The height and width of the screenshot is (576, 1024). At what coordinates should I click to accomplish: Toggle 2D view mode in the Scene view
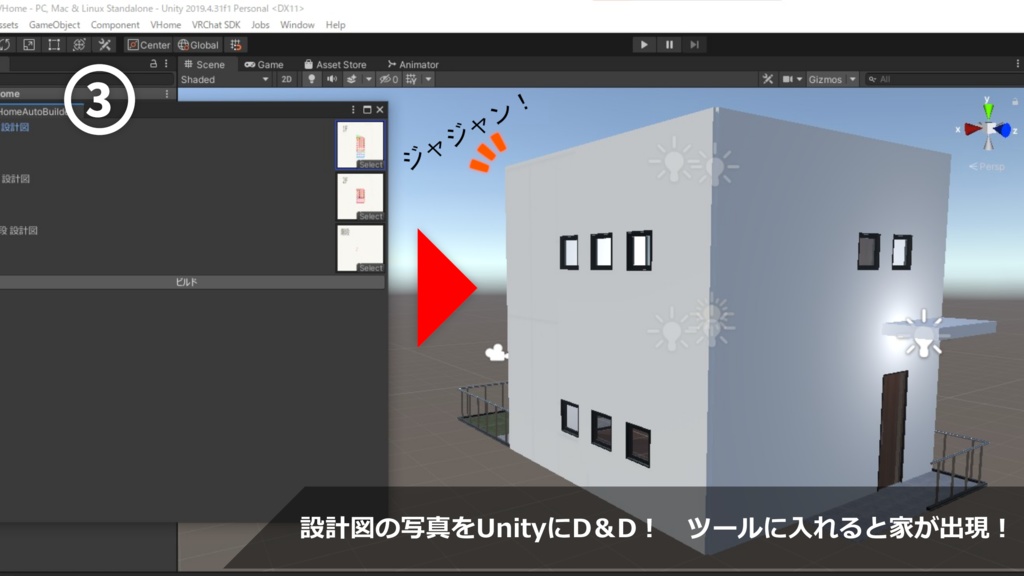point(287,79)
